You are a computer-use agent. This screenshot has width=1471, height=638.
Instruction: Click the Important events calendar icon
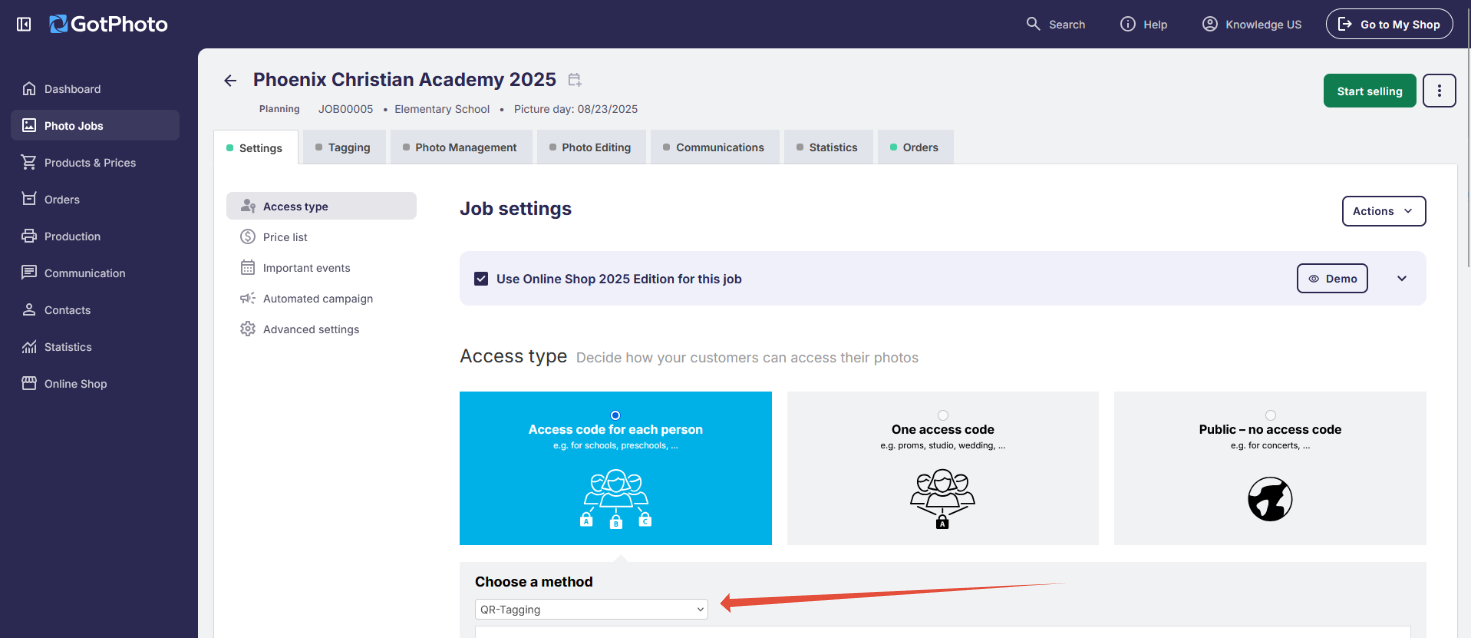[248, 268]
